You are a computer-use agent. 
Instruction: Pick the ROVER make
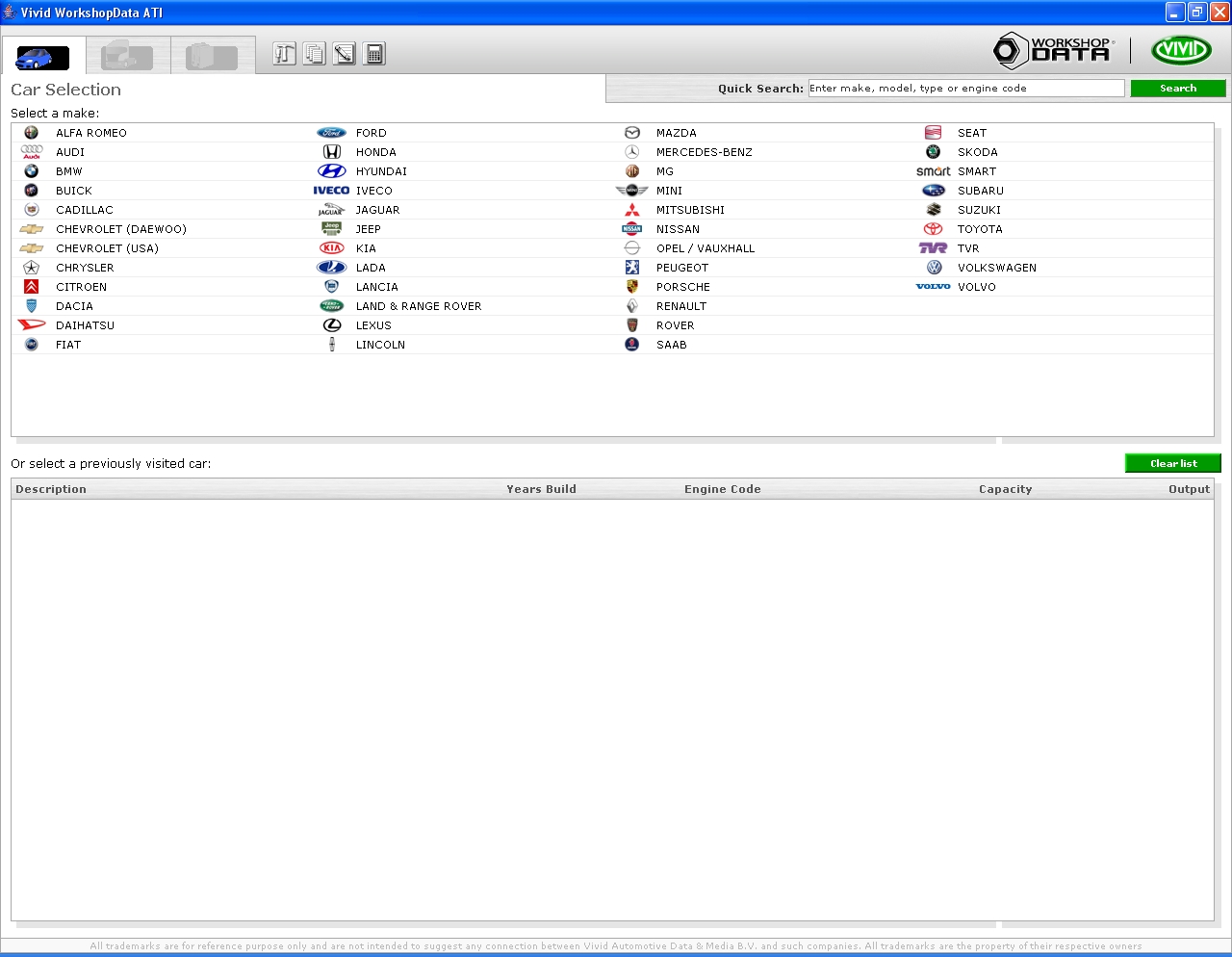[676, 325]
